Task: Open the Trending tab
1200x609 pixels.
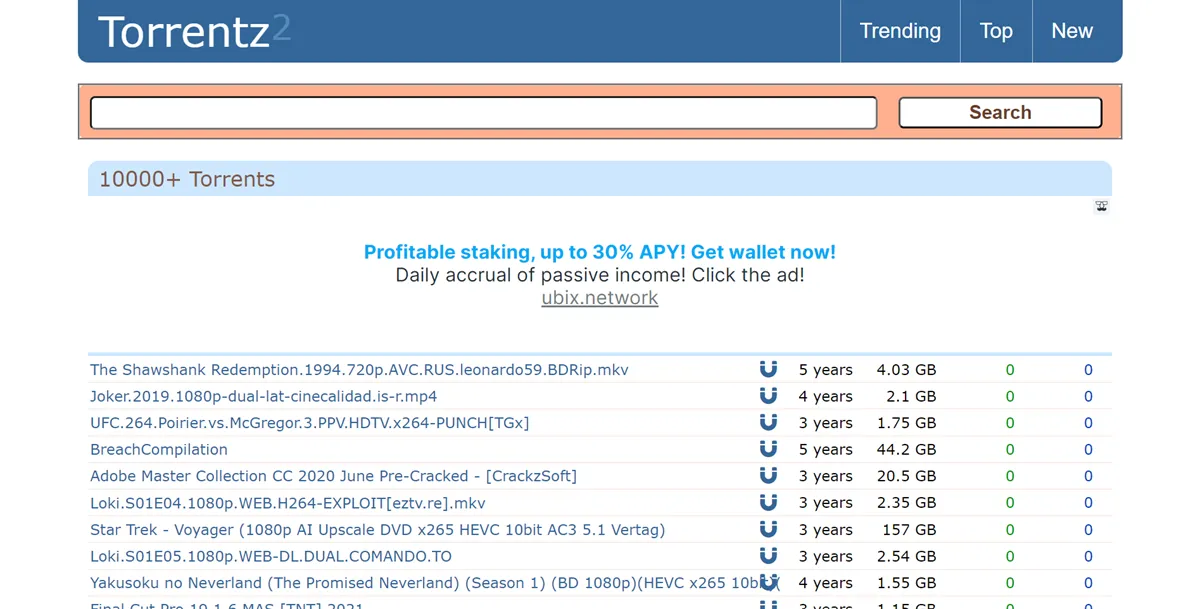Action: 900,31
